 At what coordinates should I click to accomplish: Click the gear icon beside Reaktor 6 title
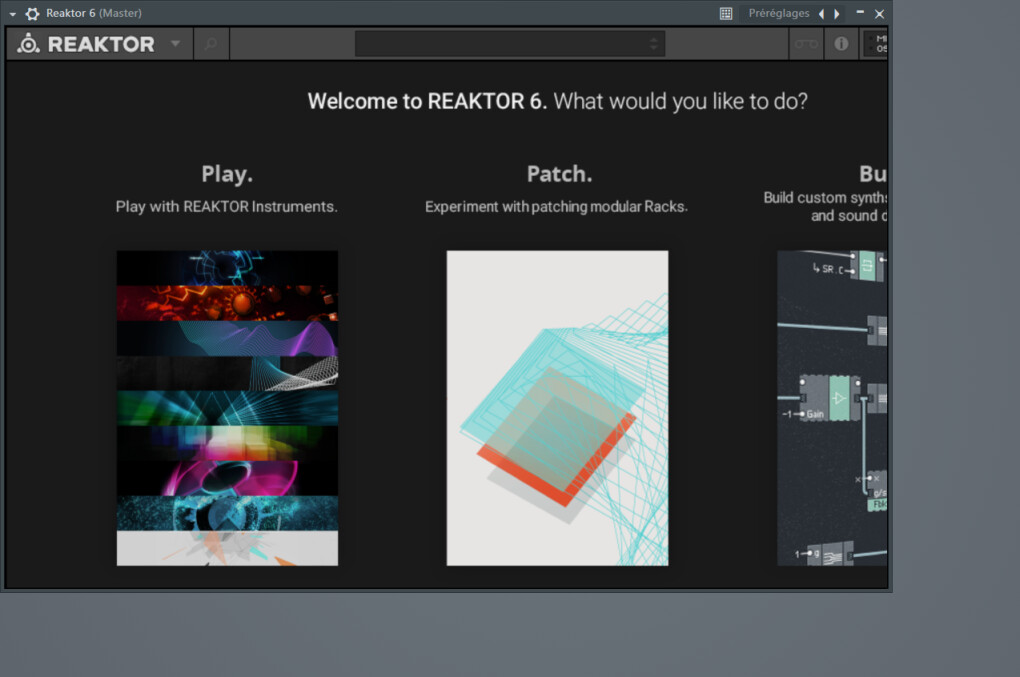point(32,14)
